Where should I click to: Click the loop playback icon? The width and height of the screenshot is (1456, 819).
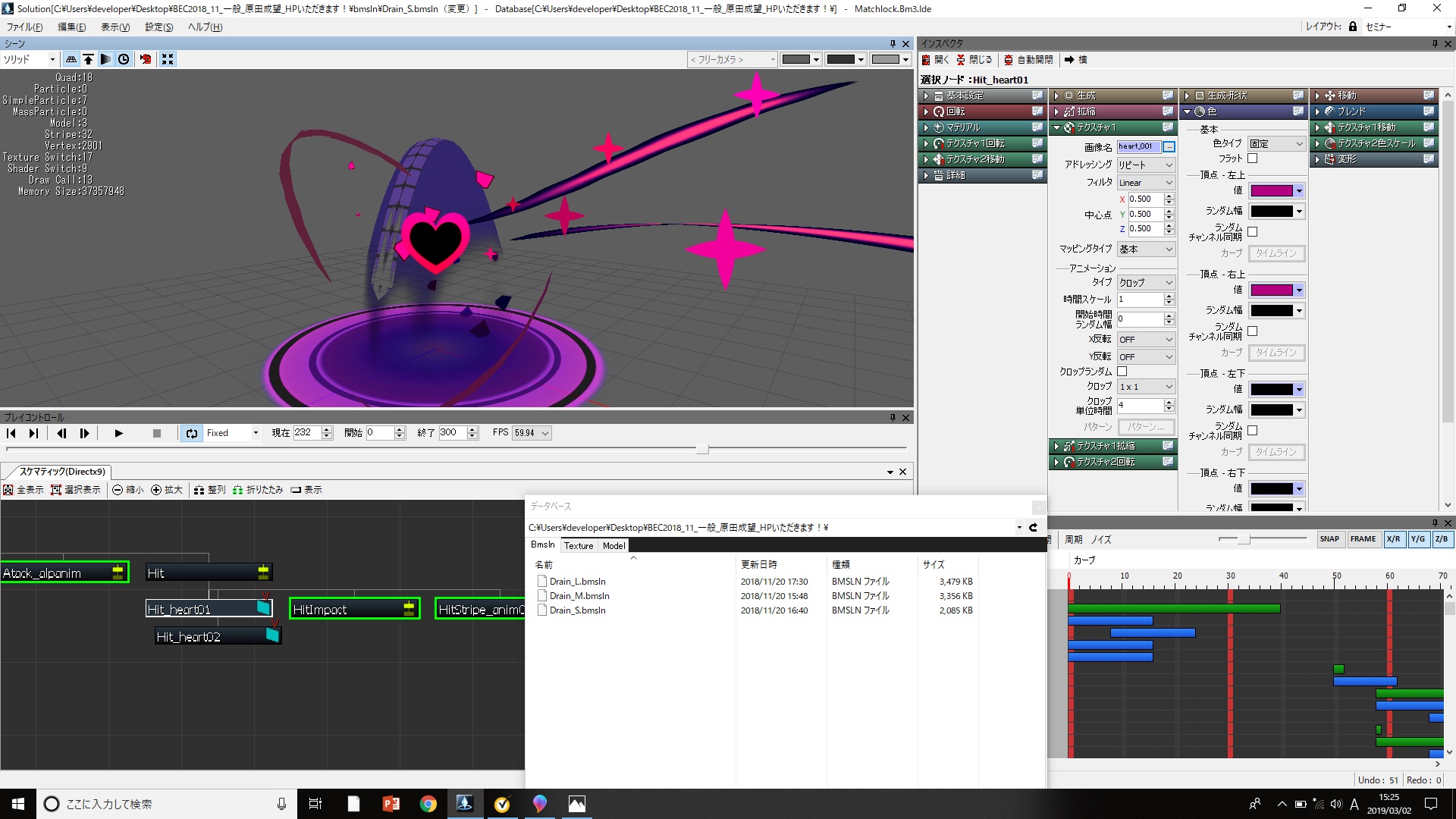192,433
